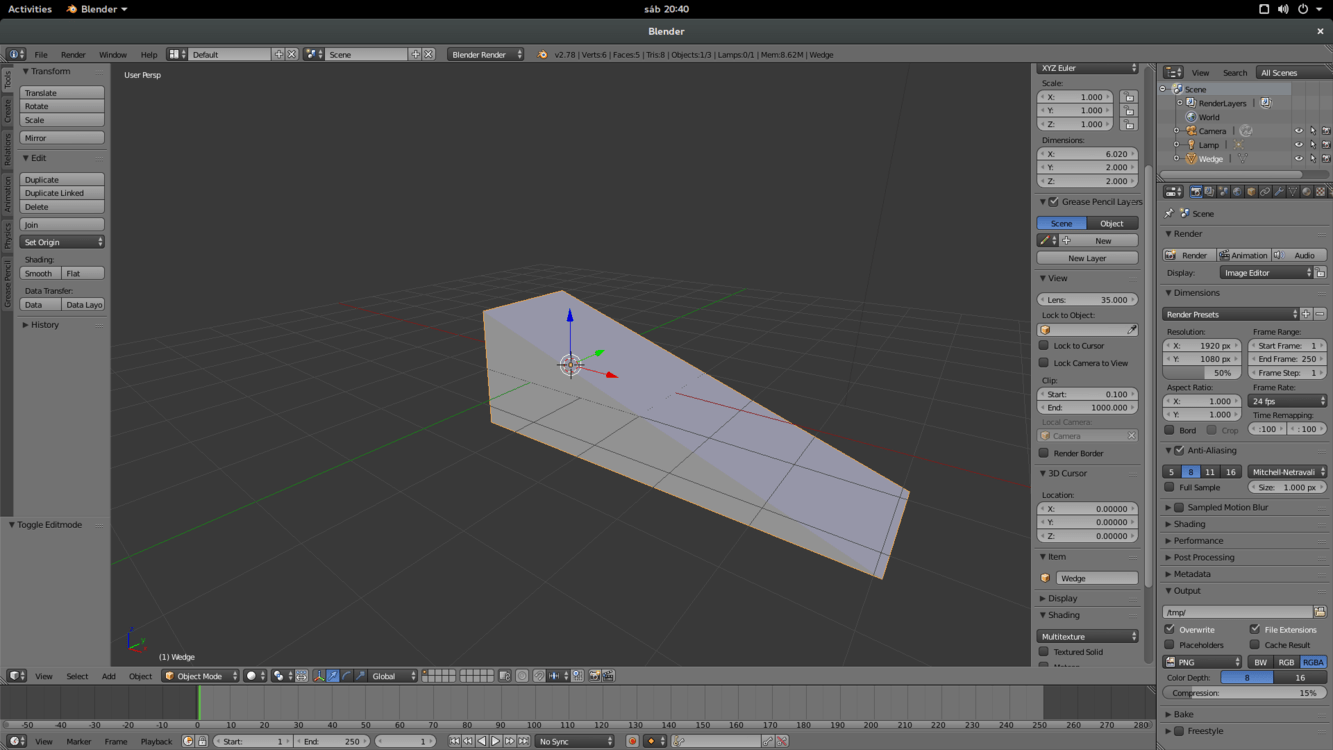Hide the Wedge object via eye icon

click(1298, 159)
